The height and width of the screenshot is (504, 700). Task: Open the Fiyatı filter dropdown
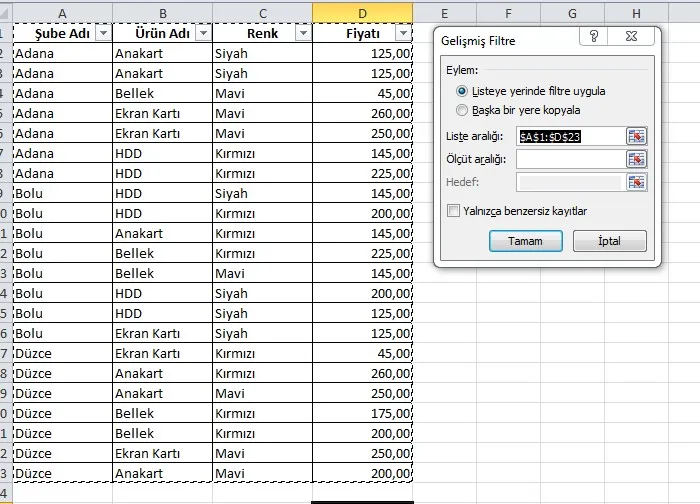(402, 33)
